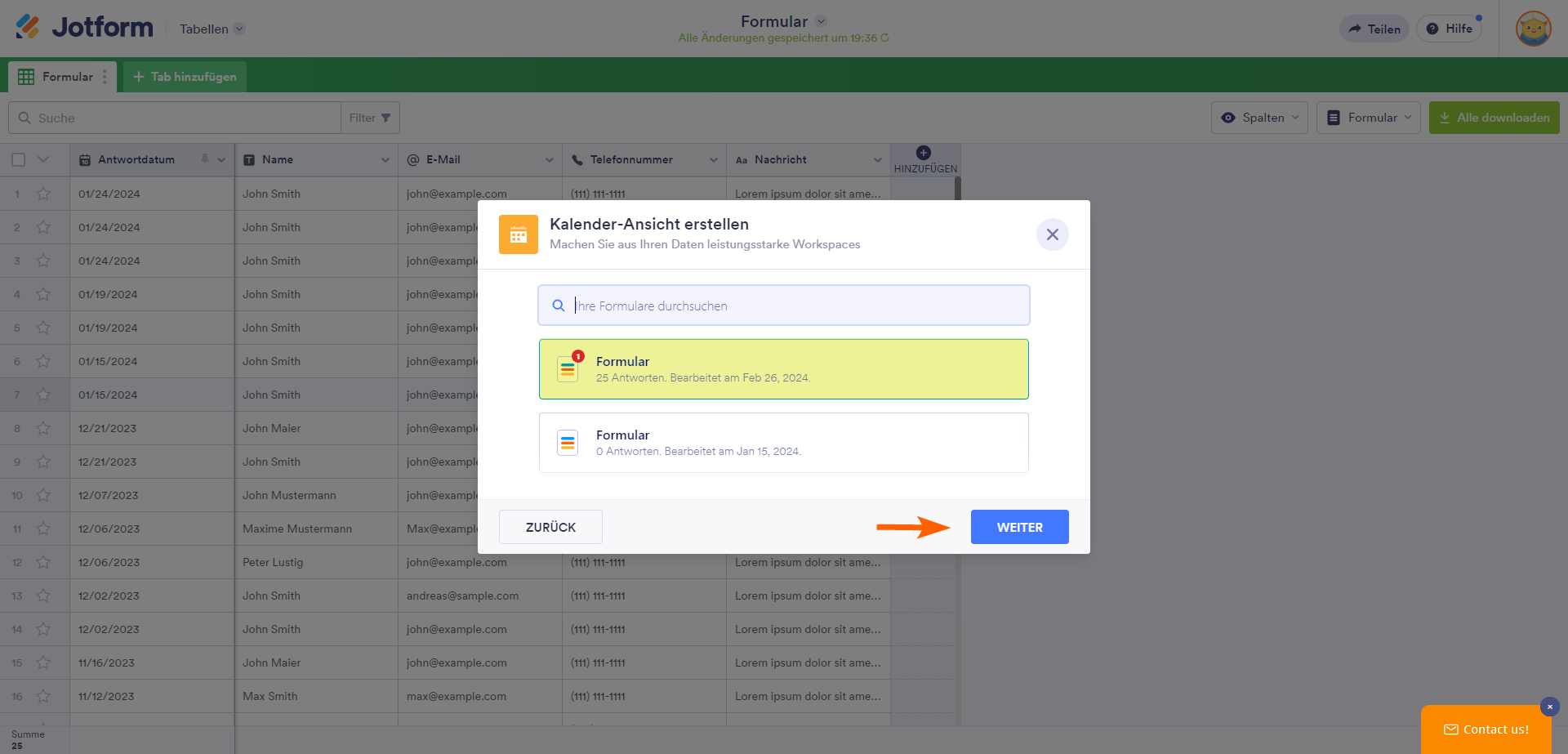1568x754 pixels.
Task: Click the pin icon on the Antwortdatum column
Action: [x=205, y=159]
